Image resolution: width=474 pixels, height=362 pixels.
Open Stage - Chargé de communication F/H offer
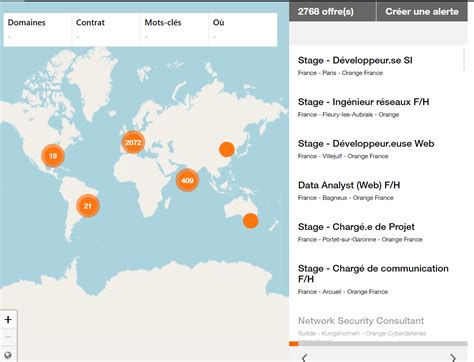373,273
